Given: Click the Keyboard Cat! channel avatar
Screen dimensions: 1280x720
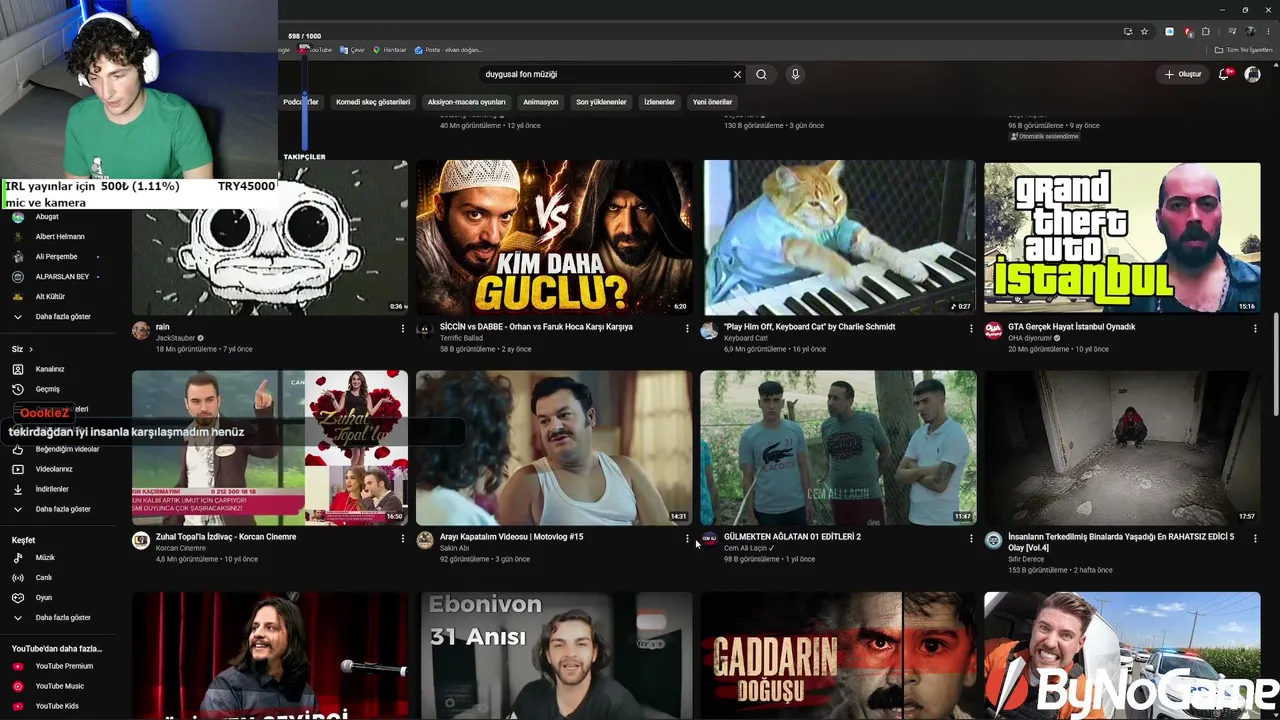Looking at the screenshot, I should 709,331.
